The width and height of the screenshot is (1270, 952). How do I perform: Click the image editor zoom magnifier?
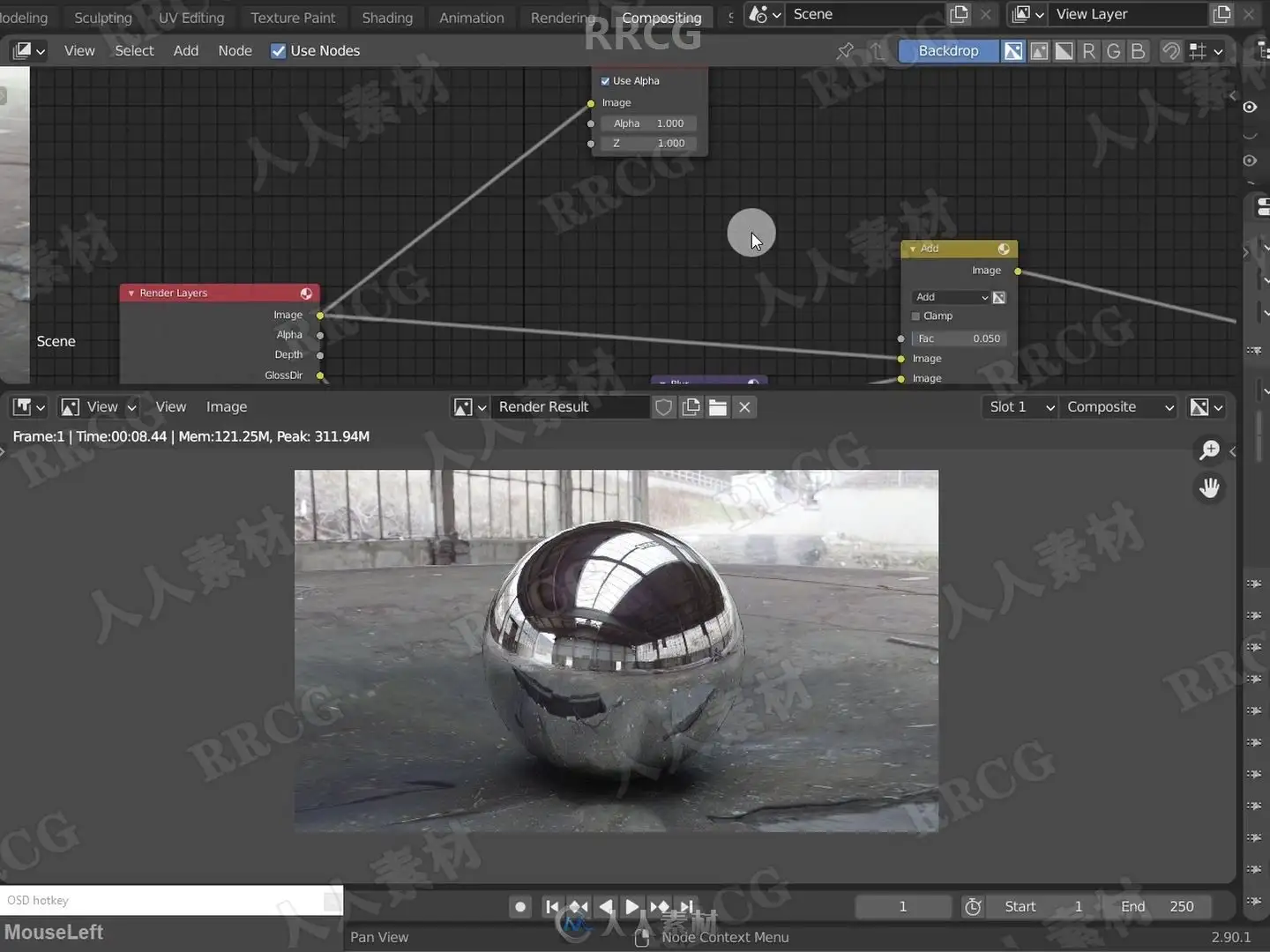tap(1210, 450)
